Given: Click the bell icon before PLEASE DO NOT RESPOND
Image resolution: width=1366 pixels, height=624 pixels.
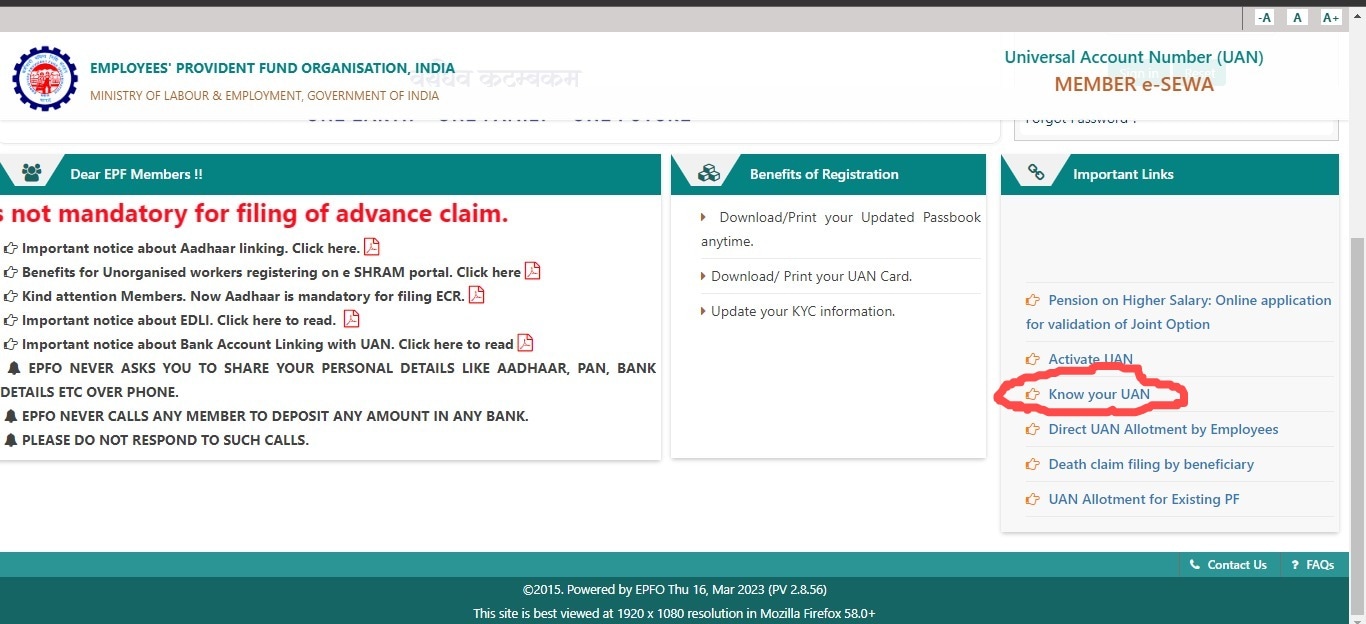Looking at the screenshot, I should (x=11, y=440).
